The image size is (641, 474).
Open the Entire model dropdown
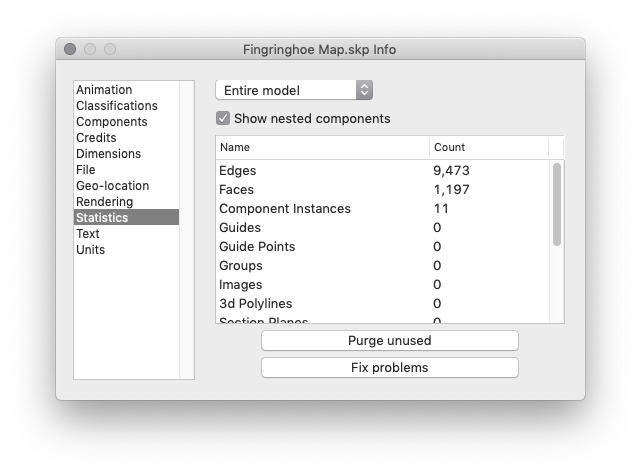294,90
